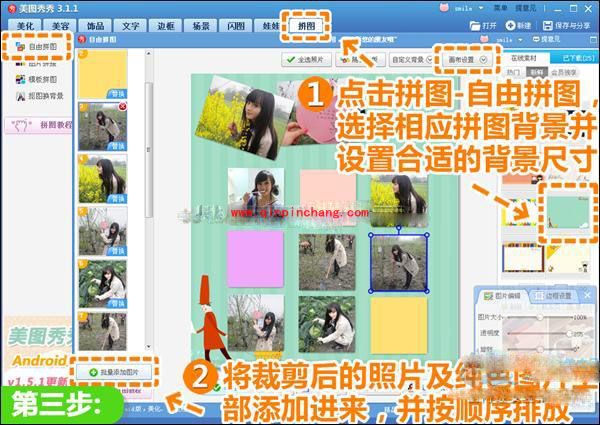The image size is (600, 425).
Task: Close the 图片编辑 floating panel
Action: tap(587, 295)
